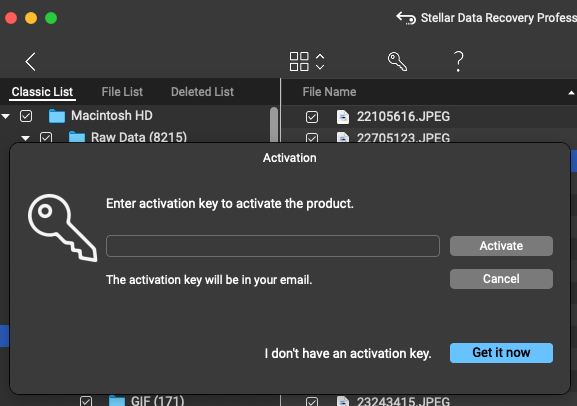Click the 23243415.JPEG file icon
Image resolution: width=577 pixels, height=406 pixels.
pos(343,401)
